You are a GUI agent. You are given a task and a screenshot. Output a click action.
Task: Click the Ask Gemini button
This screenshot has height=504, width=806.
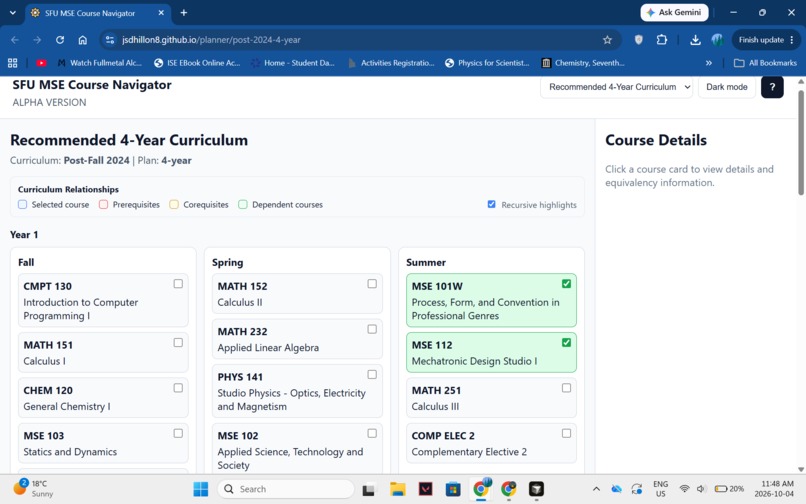[674, 12]
